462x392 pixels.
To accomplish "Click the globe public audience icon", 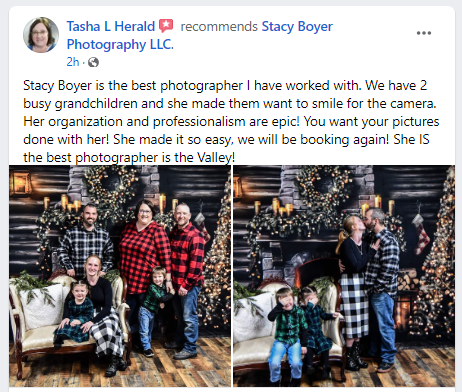I will point(93,62).
